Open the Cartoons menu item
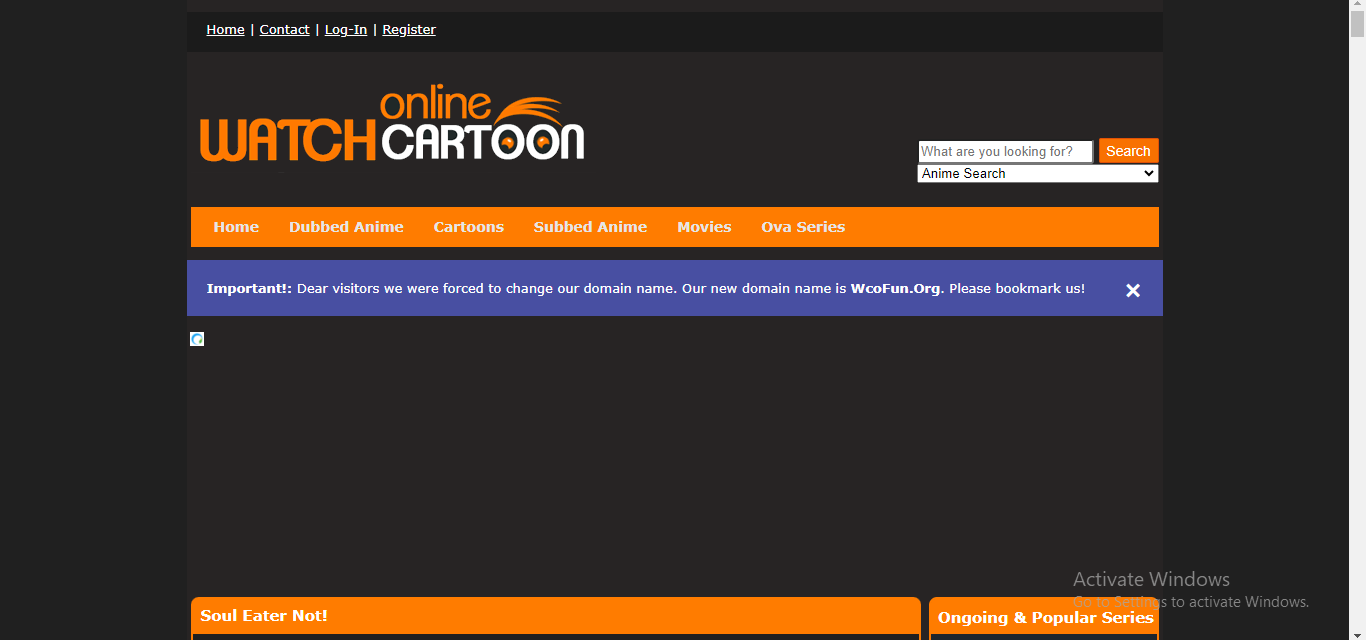This screenshot has width=1366, height=640. click(x=469, y=227)
